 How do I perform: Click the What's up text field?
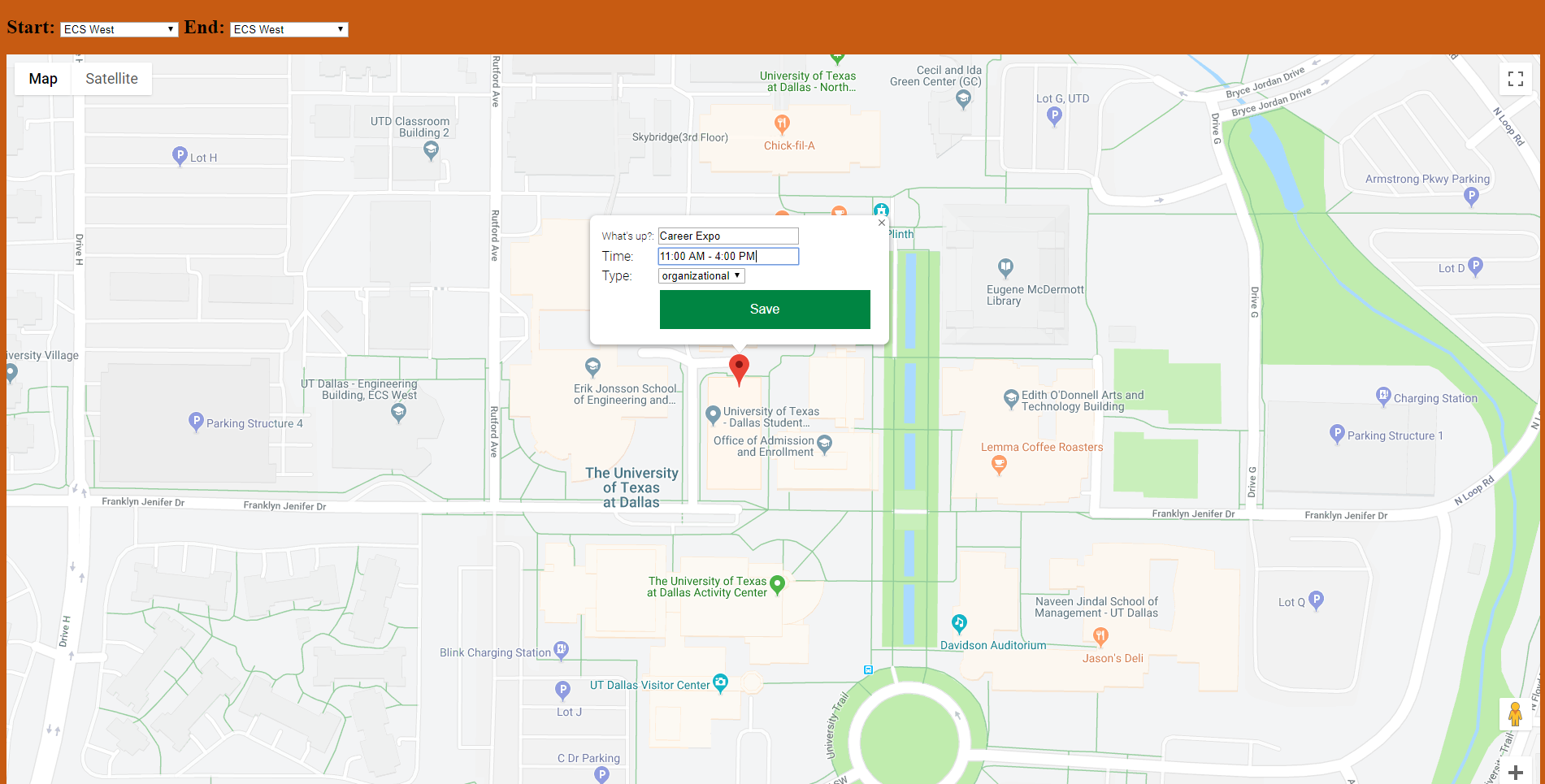click(728, 236)
